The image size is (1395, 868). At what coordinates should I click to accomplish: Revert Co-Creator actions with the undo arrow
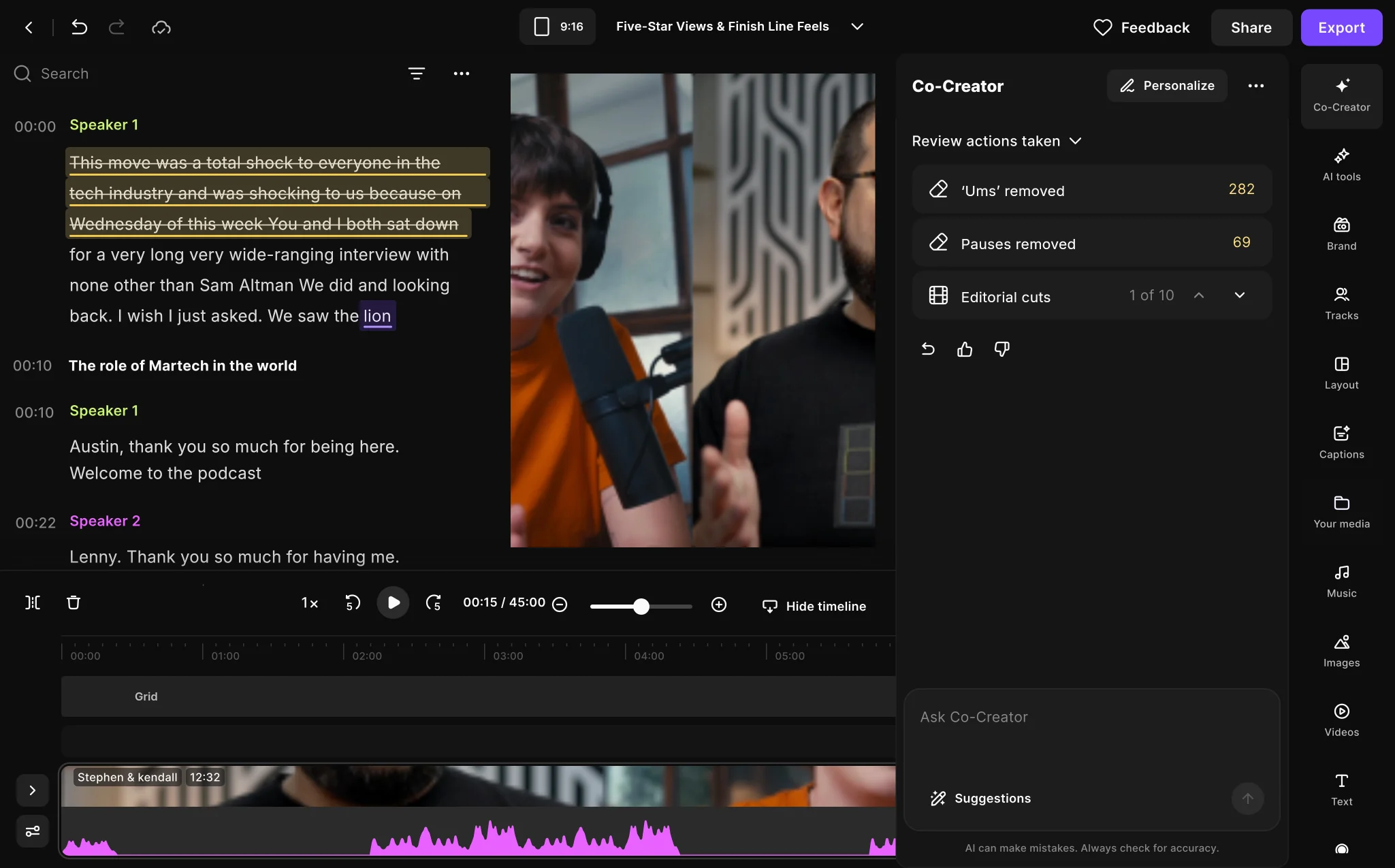click(x=928, y=349)
